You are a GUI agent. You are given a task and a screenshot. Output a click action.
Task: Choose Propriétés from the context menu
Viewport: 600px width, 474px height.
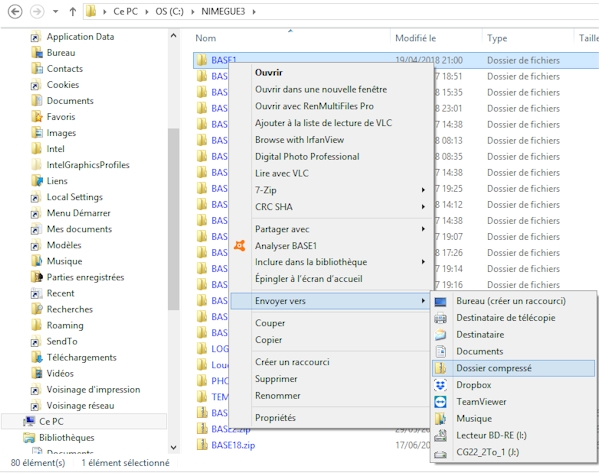pos(275,418)
